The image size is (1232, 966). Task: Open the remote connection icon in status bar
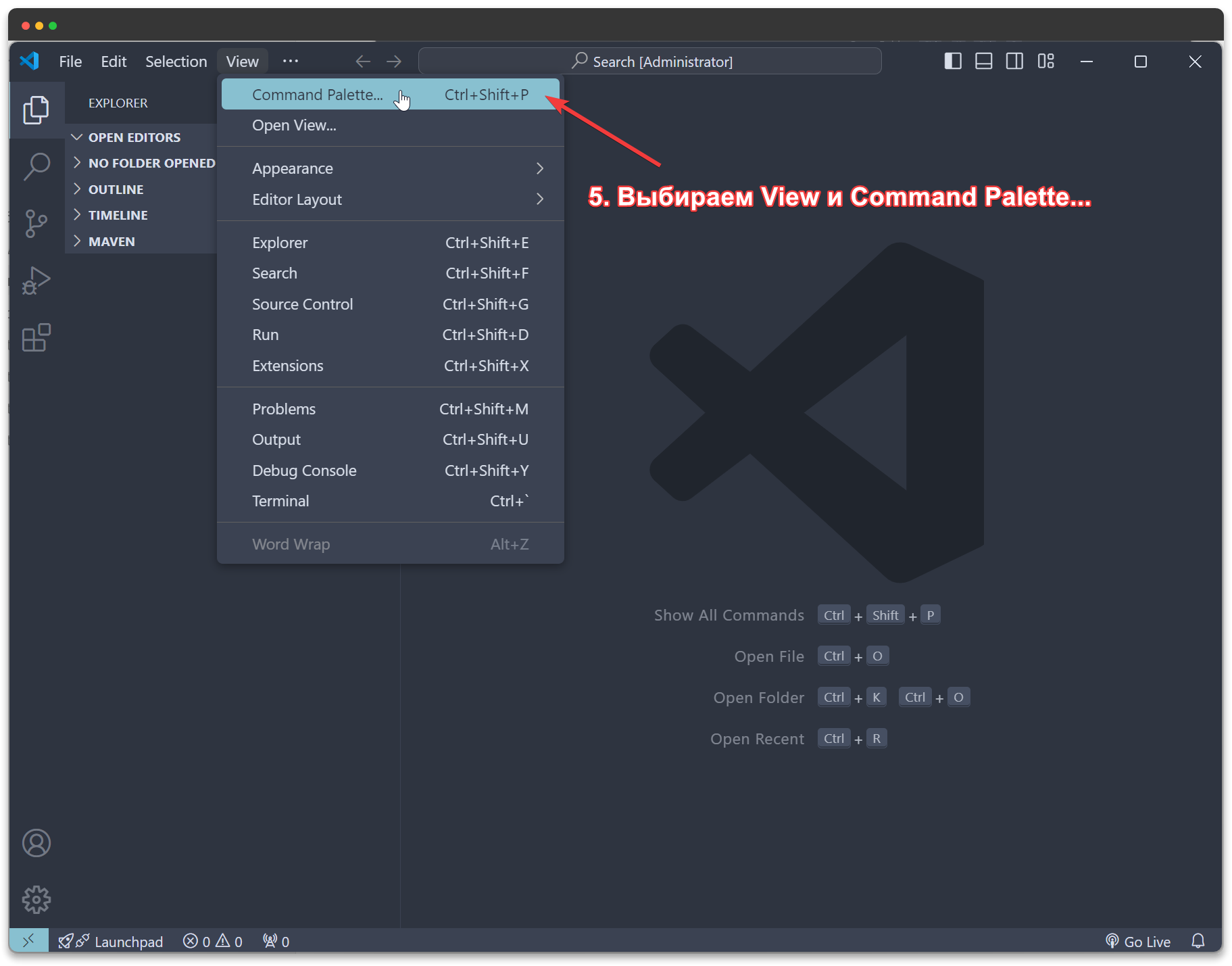click(29, 940)
